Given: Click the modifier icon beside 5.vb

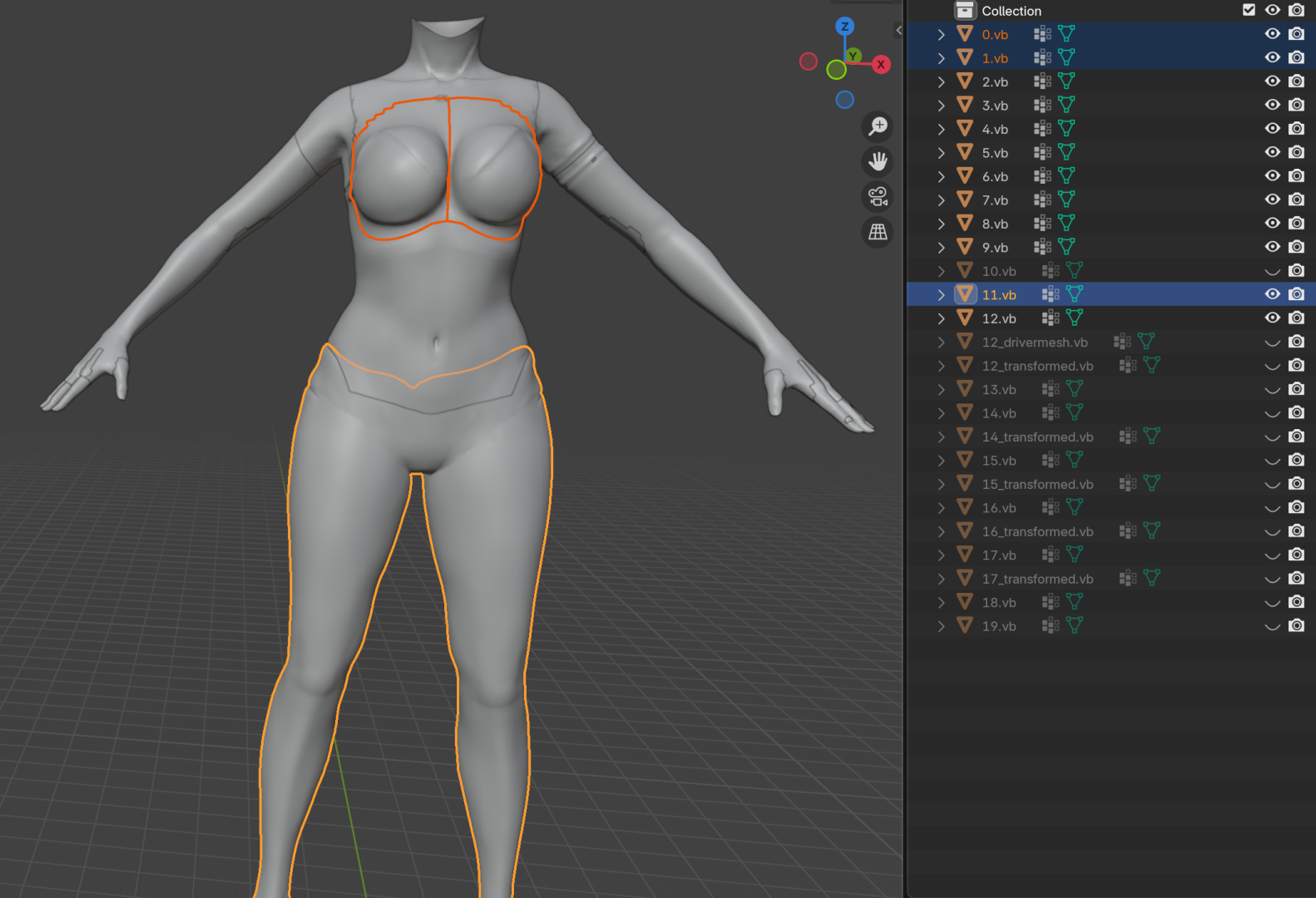Looking at the screenshot, I should [x=1042, y=152].
